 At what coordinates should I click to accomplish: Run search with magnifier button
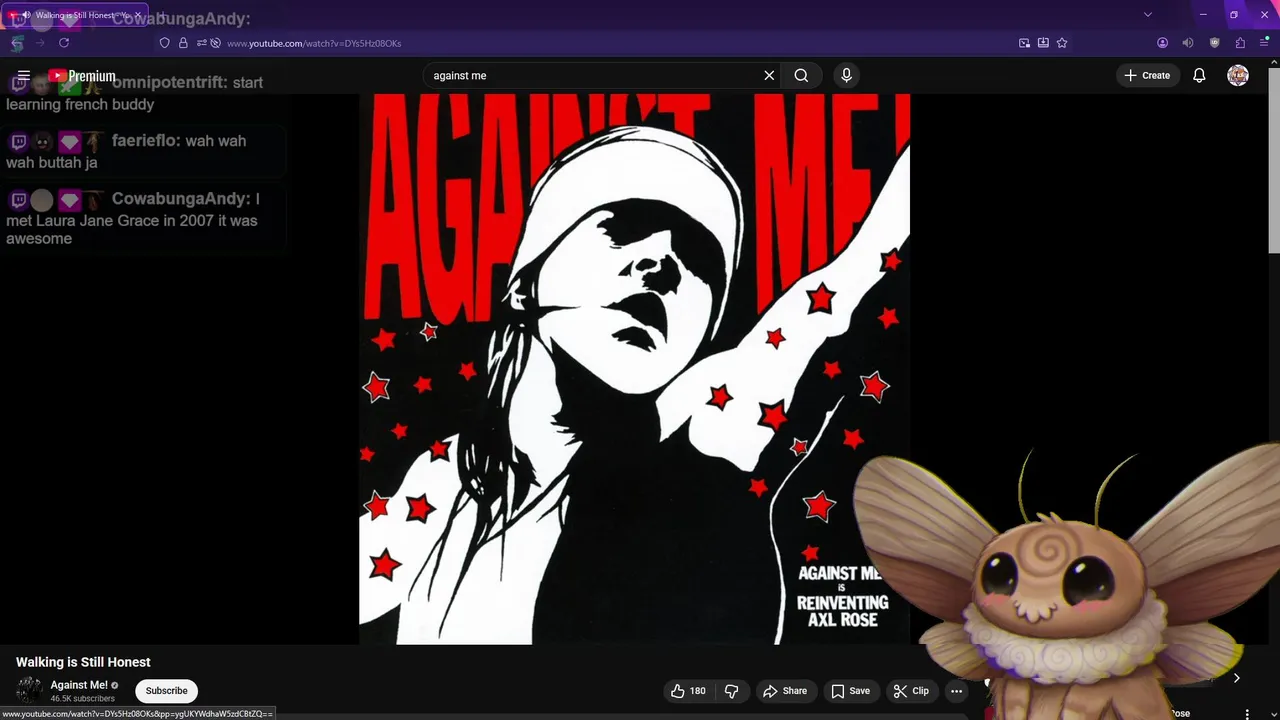pos(801,76)
